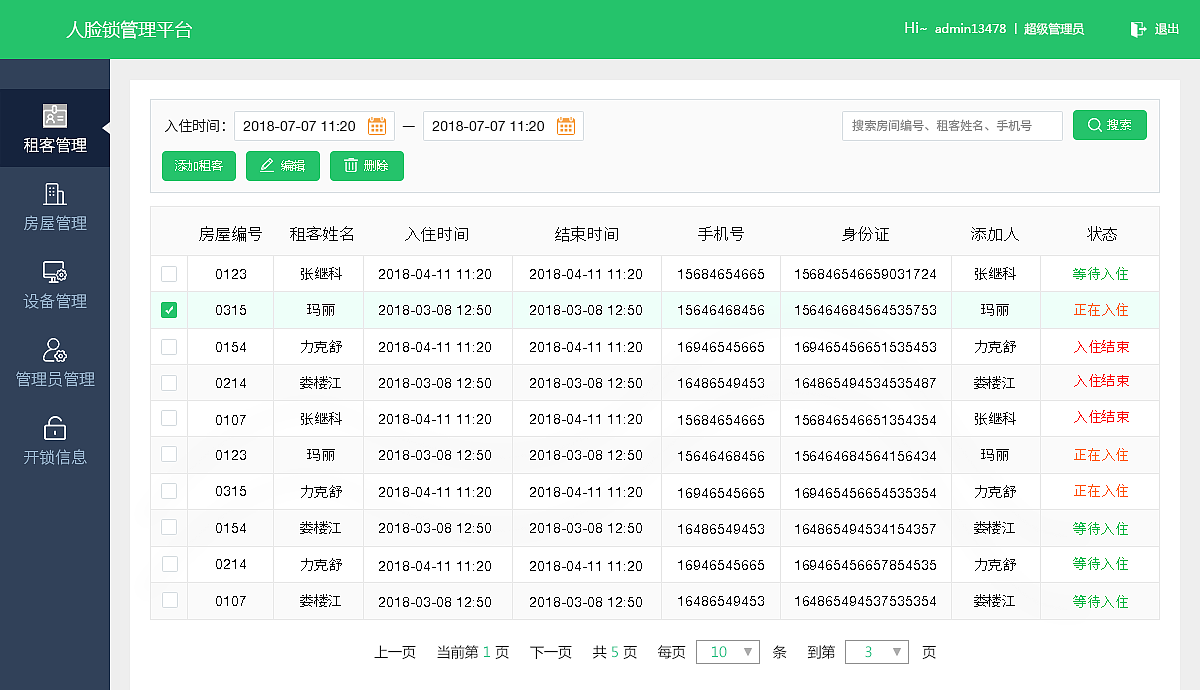
Task: Check the checkbox for tenant 张继科 room 0123
Action: pyautogui.click(x=168, y=273)
